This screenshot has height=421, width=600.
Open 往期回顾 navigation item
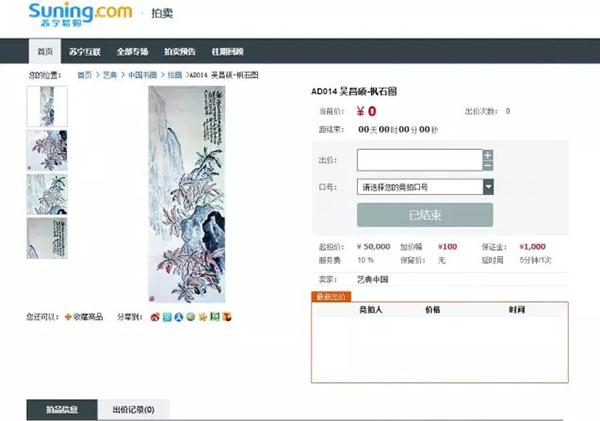228,52
